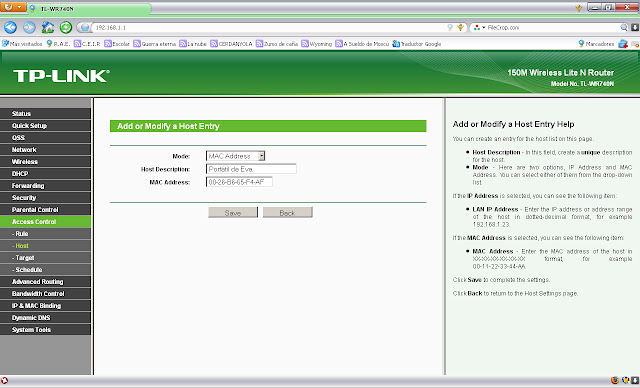
Task: Click the browser Back arrow button
Action: click(x=11, y=27)
